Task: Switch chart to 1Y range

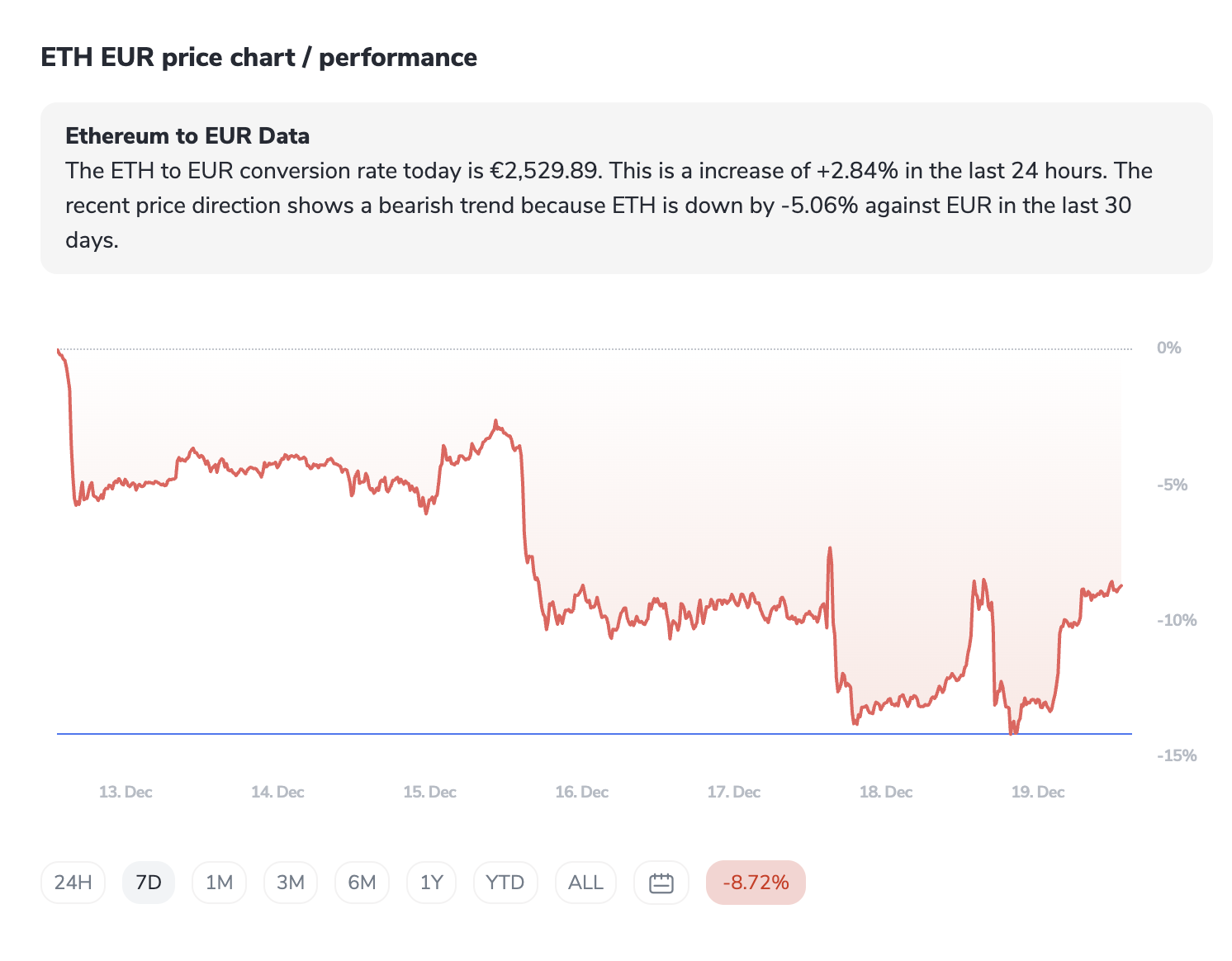Action: [x=432, y=883]
